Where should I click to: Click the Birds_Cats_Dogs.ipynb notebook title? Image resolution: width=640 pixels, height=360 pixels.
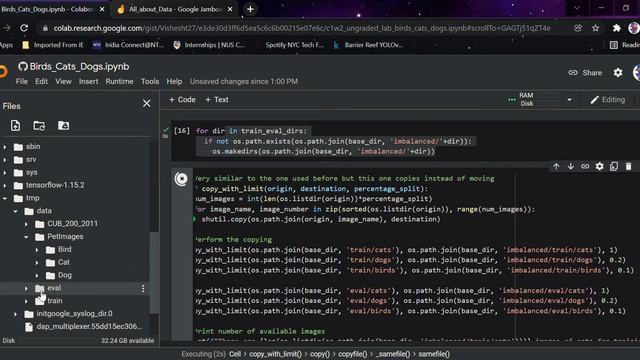[80, 67]
